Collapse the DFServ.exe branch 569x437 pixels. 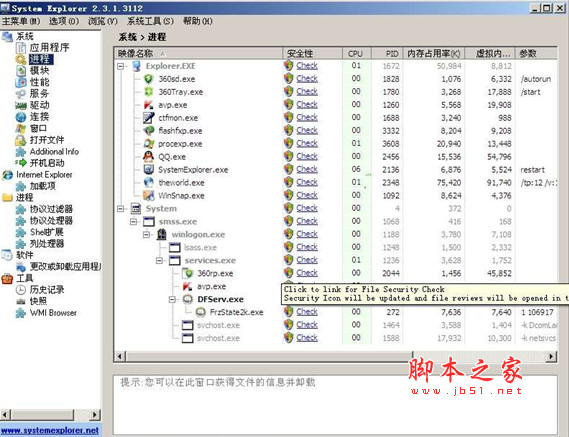pos(173,299)
